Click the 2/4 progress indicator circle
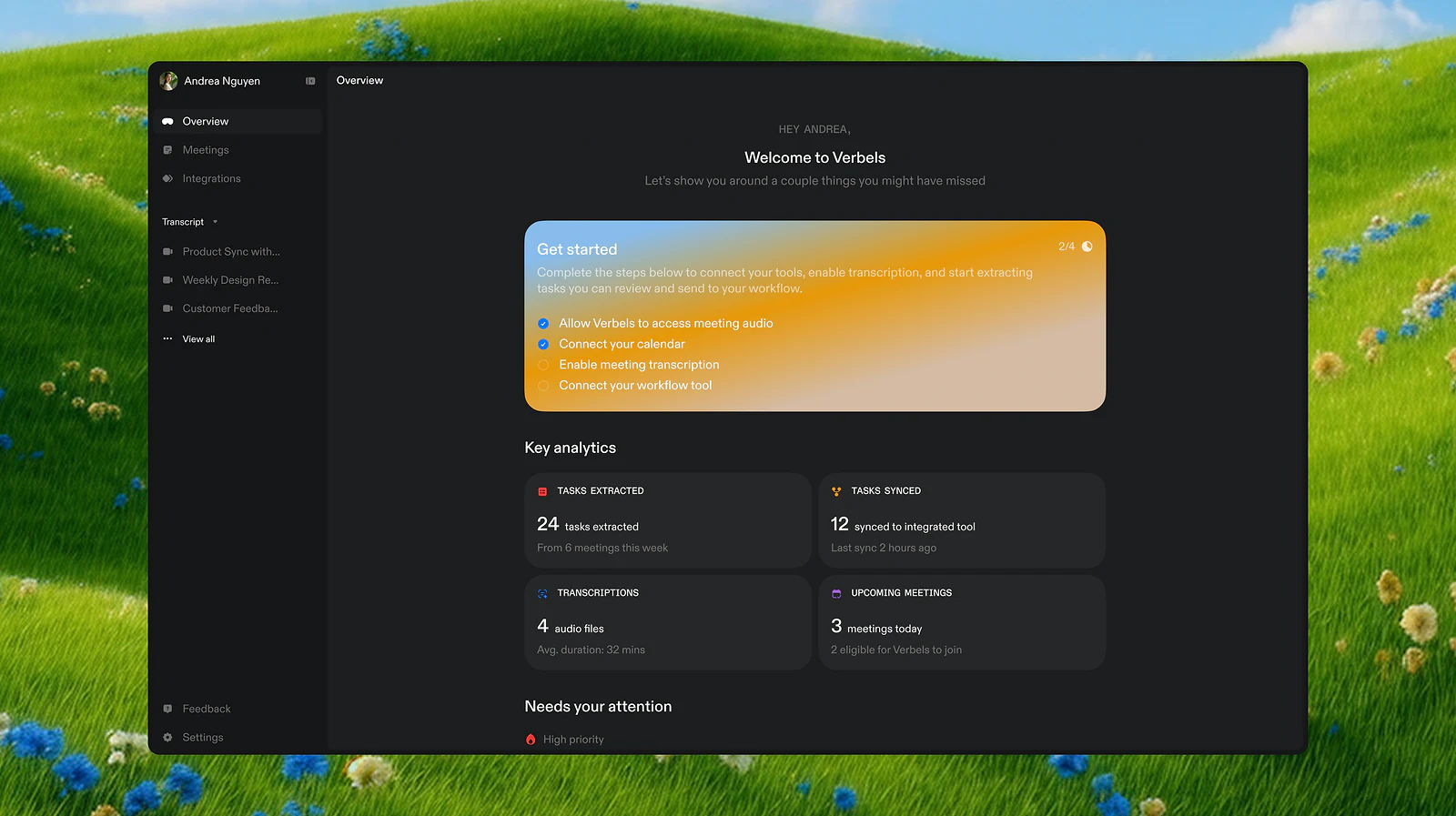This screenshot has height=816, width=1456. (x=1087, y=247)
